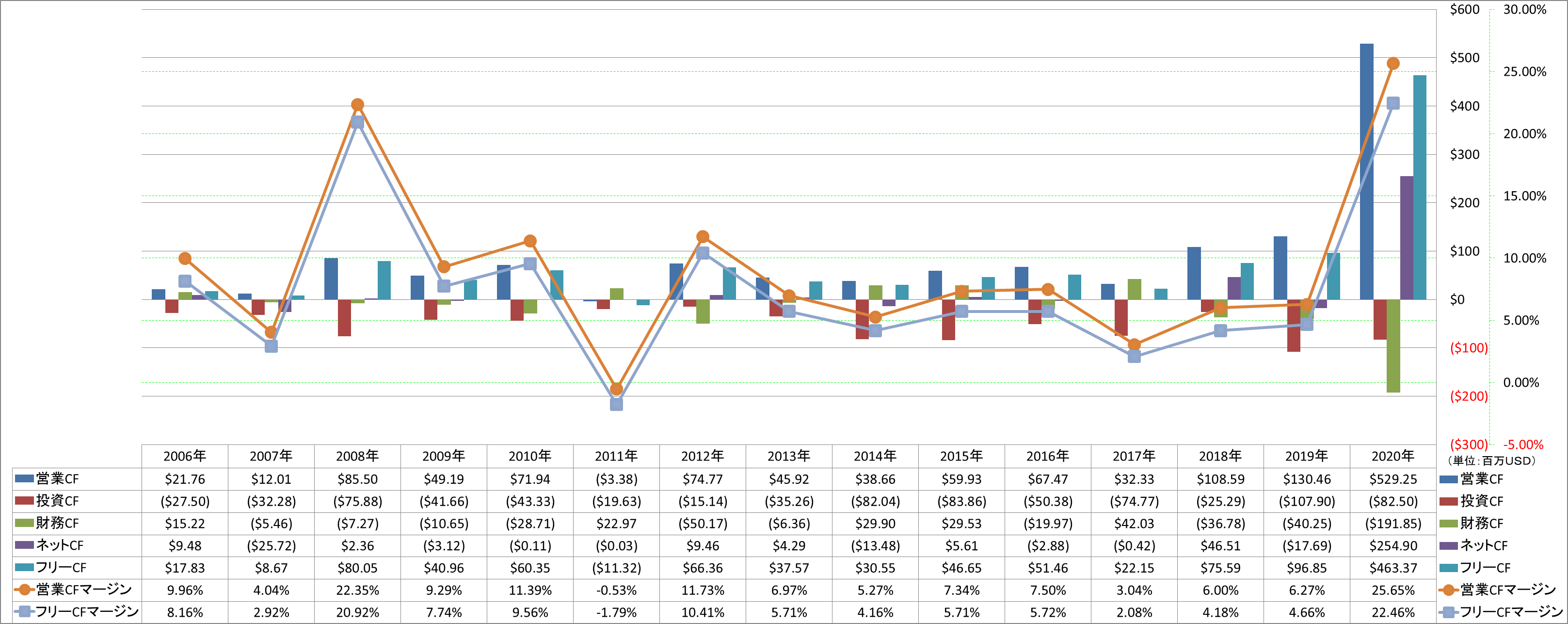Click the 2020年 営業CF blue bar
Viewport: 1568px width, 624px height.
click(1366, 171)
